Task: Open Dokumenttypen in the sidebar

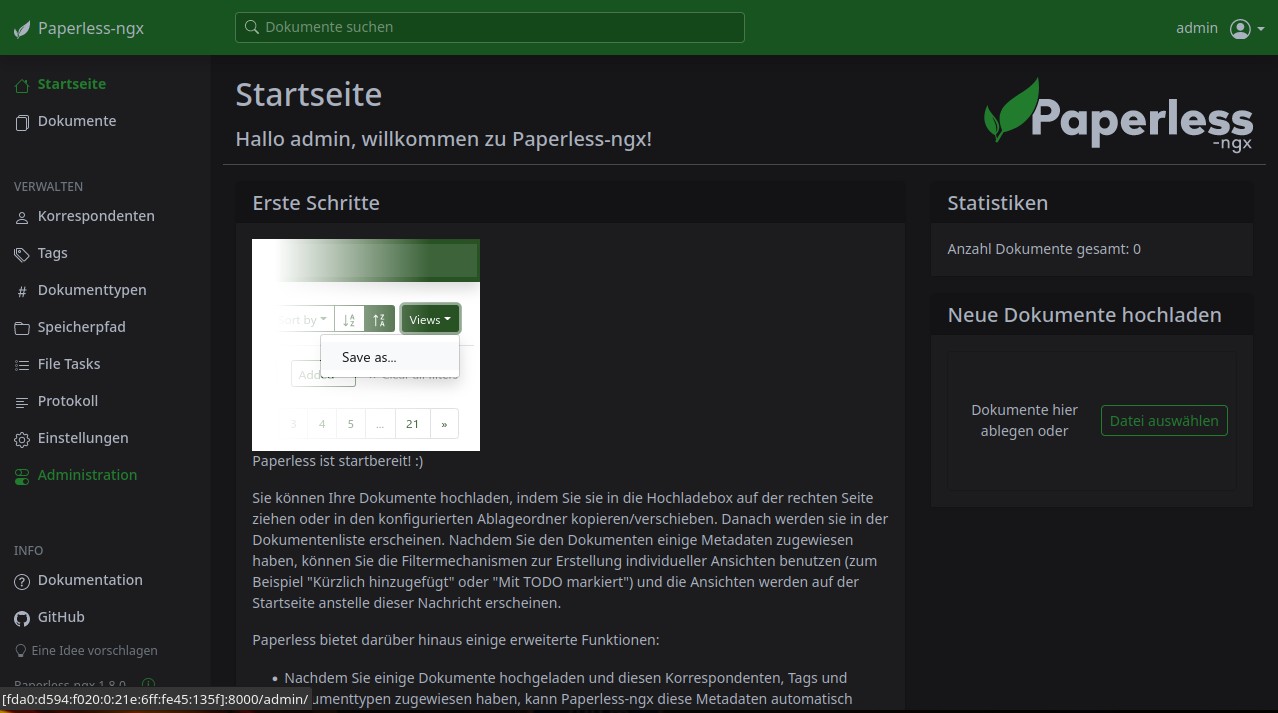Action: coord(92,291)
